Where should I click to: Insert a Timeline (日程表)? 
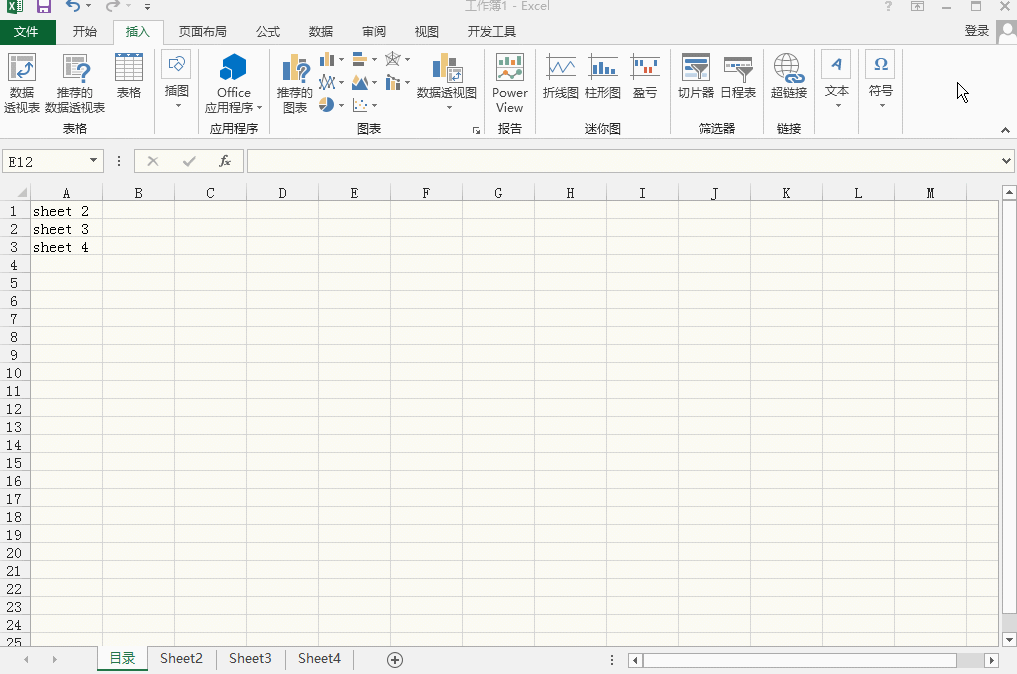pos(738,77)
